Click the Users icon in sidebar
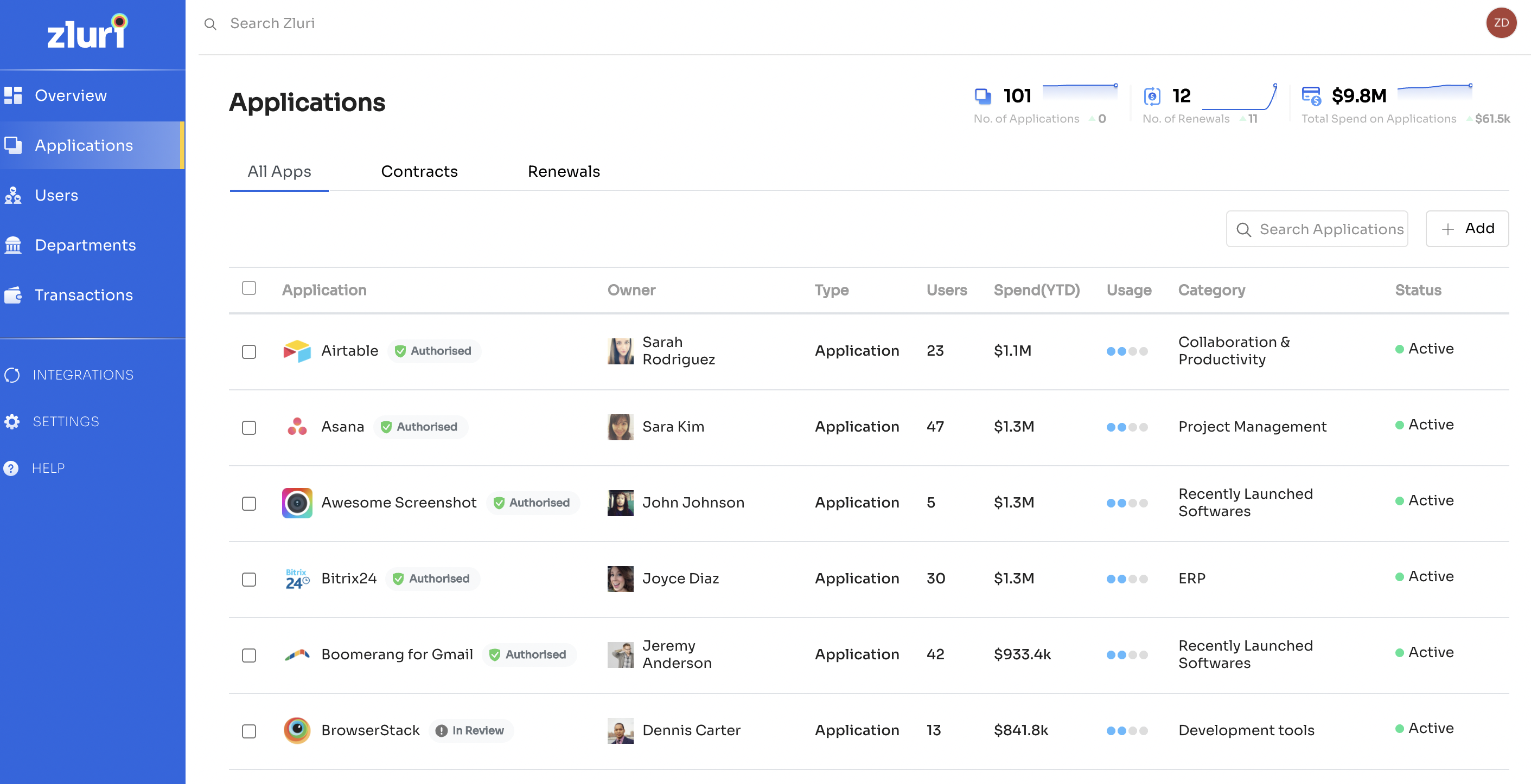 13,195
